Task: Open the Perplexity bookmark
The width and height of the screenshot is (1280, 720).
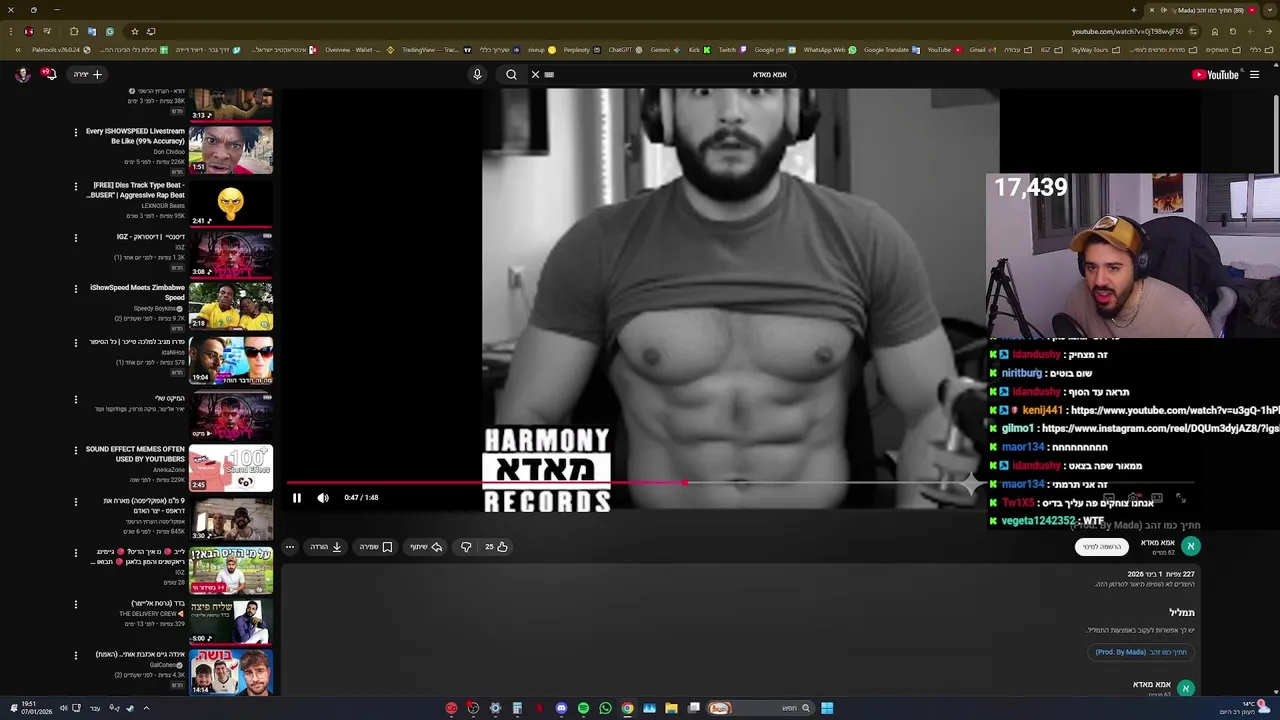Action: click(581, 49)
